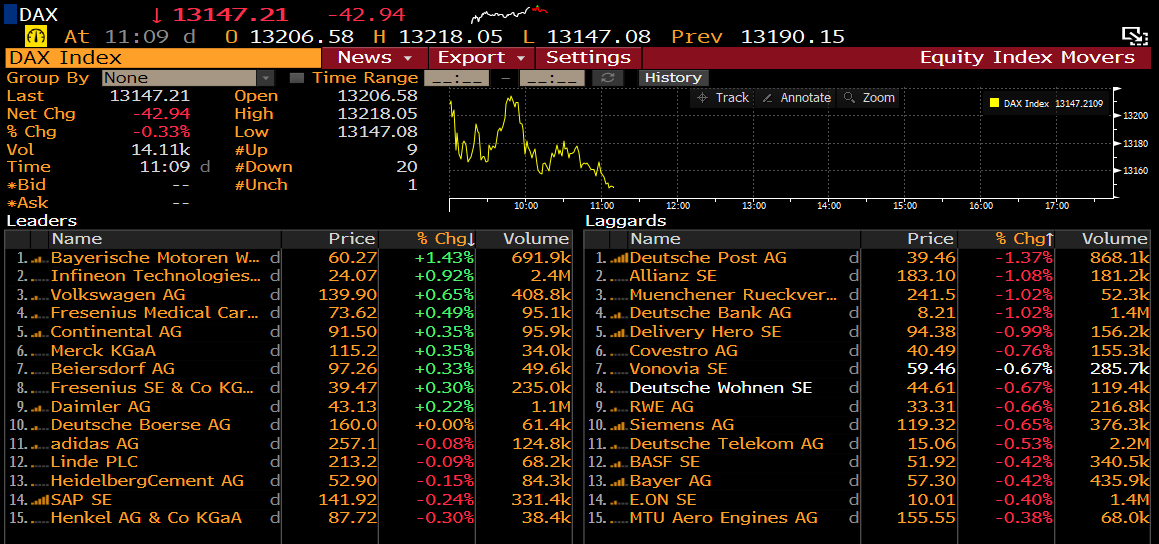Click adidas AG in Leaders list

[95, 443]
